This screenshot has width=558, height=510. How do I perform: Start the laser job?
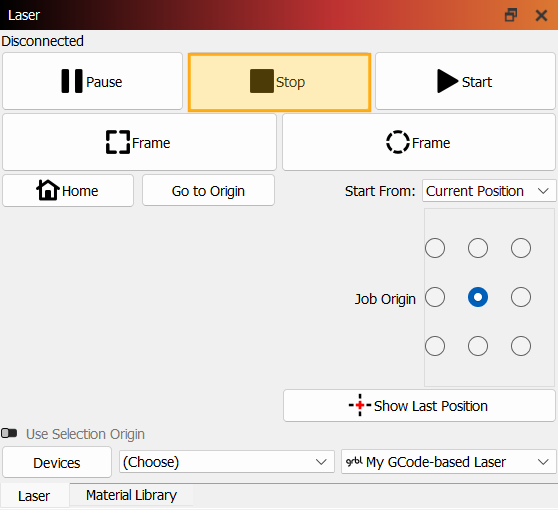tap(465, 82)
